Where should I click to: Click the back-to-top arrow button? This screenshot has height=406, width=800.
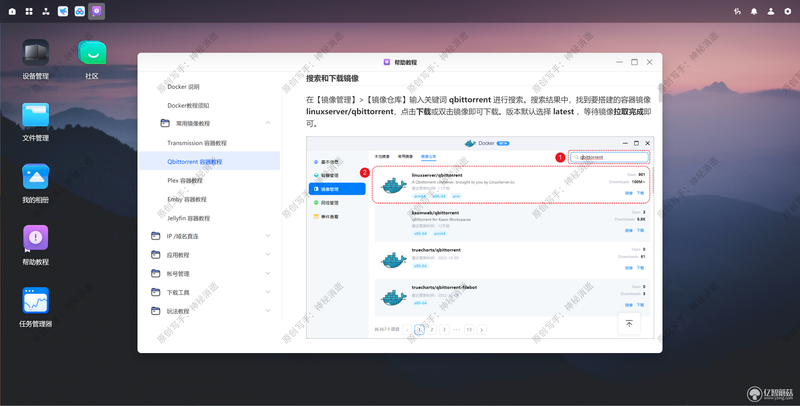[x=629, y=324]
